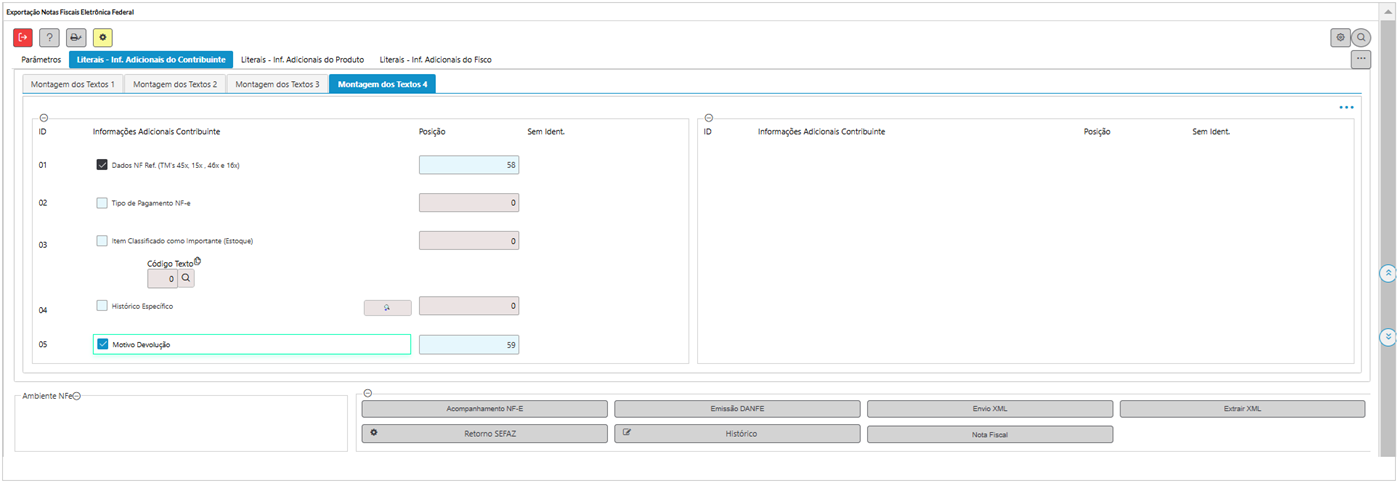Check the Histórico Específico checkbox
Screen dimensions: 1398x483
(102, 306)
